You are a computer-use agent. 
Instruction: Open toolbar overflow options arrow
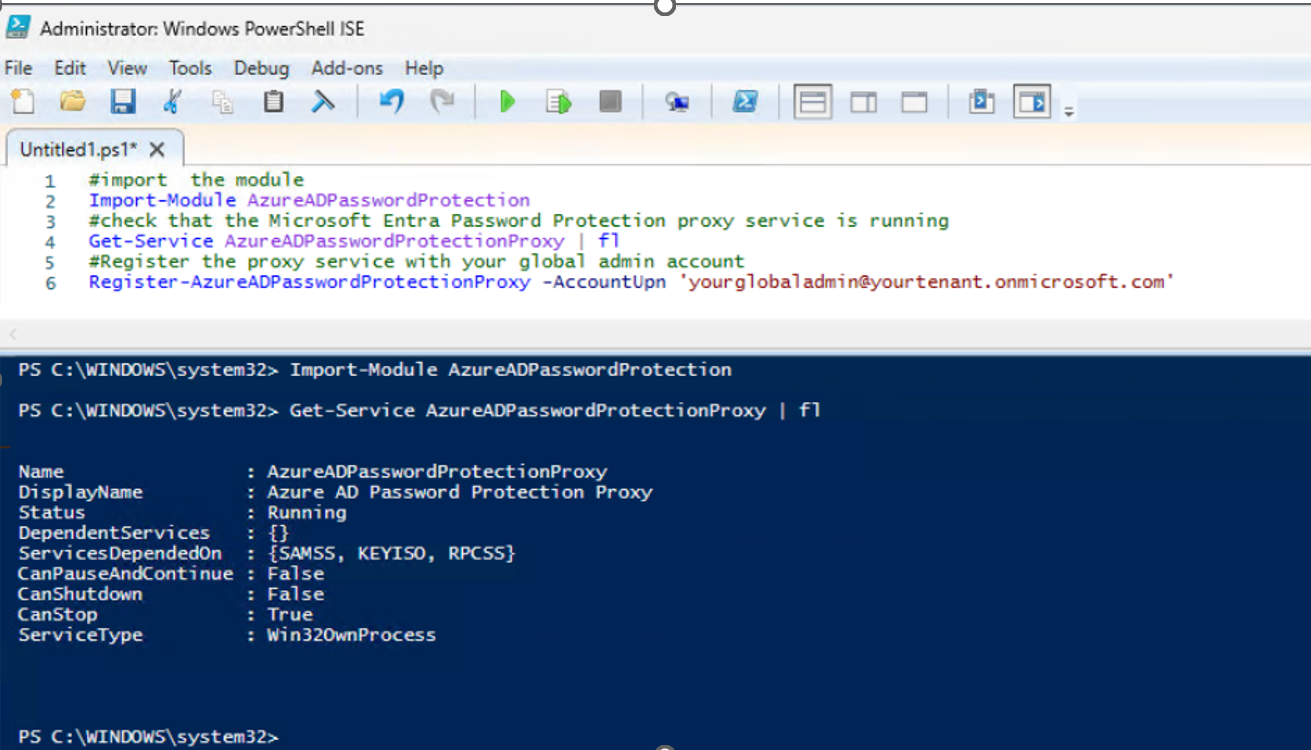pyautogui.click(x=1069, y=111)
